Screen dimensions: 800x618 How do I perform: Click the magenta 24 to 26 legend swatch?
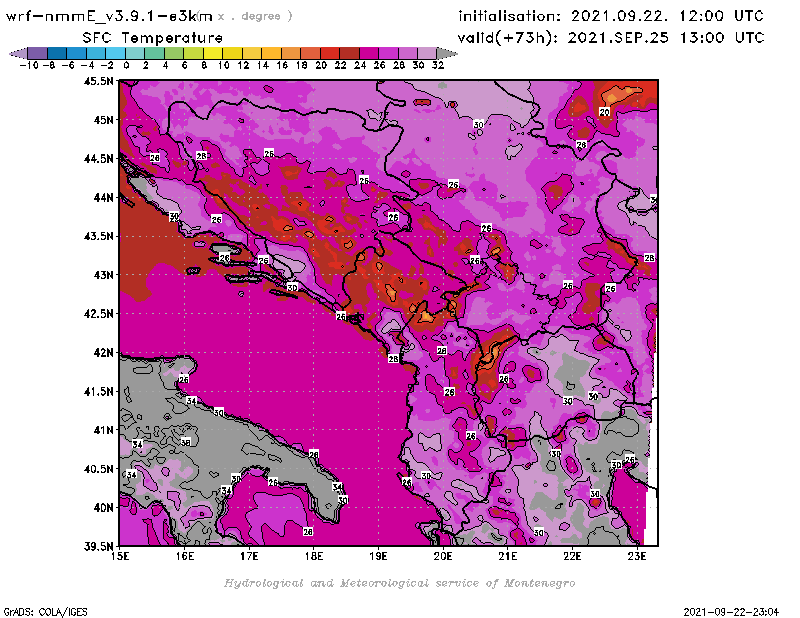[x=368, y=53]
